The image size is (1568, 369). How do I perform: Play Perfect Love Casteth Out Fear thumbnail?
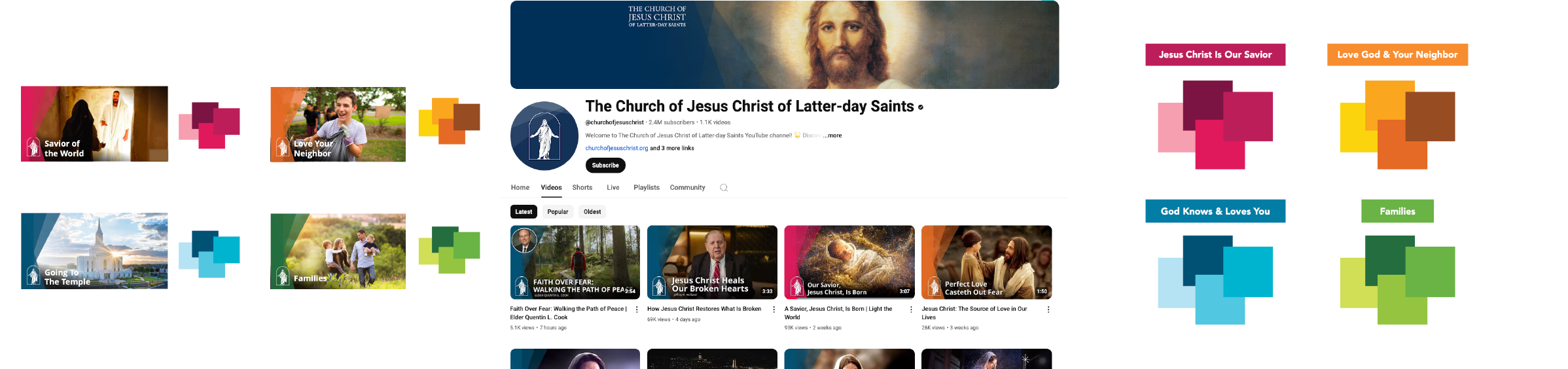point(987,262)
